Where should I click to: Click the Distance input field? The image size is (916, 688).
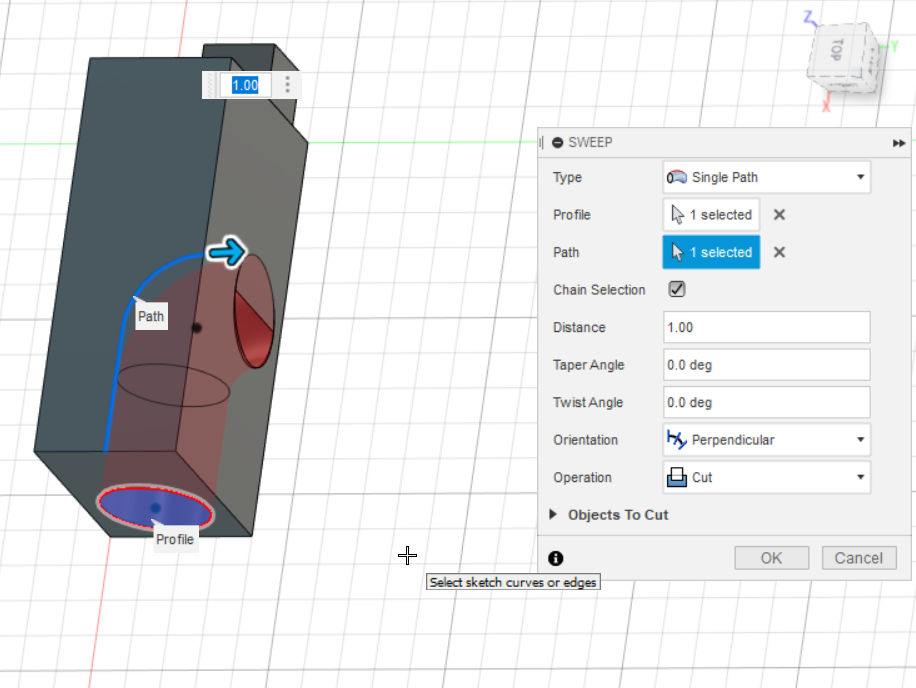pyautogui.click(x=766, y=328)
